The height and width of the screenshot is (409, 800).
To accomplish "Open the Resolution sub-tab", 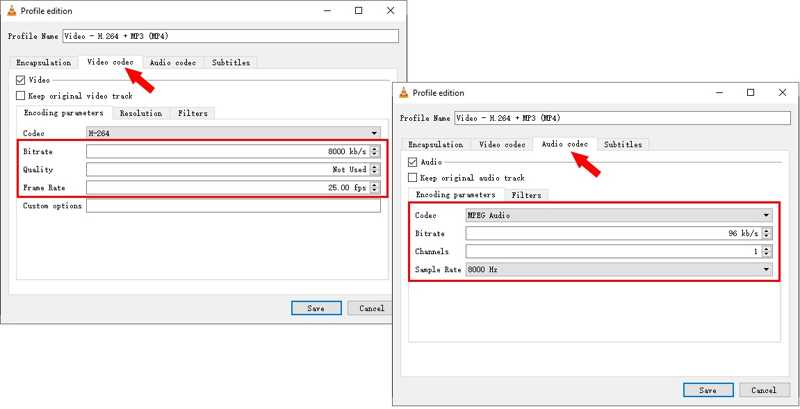I will 141,113.
